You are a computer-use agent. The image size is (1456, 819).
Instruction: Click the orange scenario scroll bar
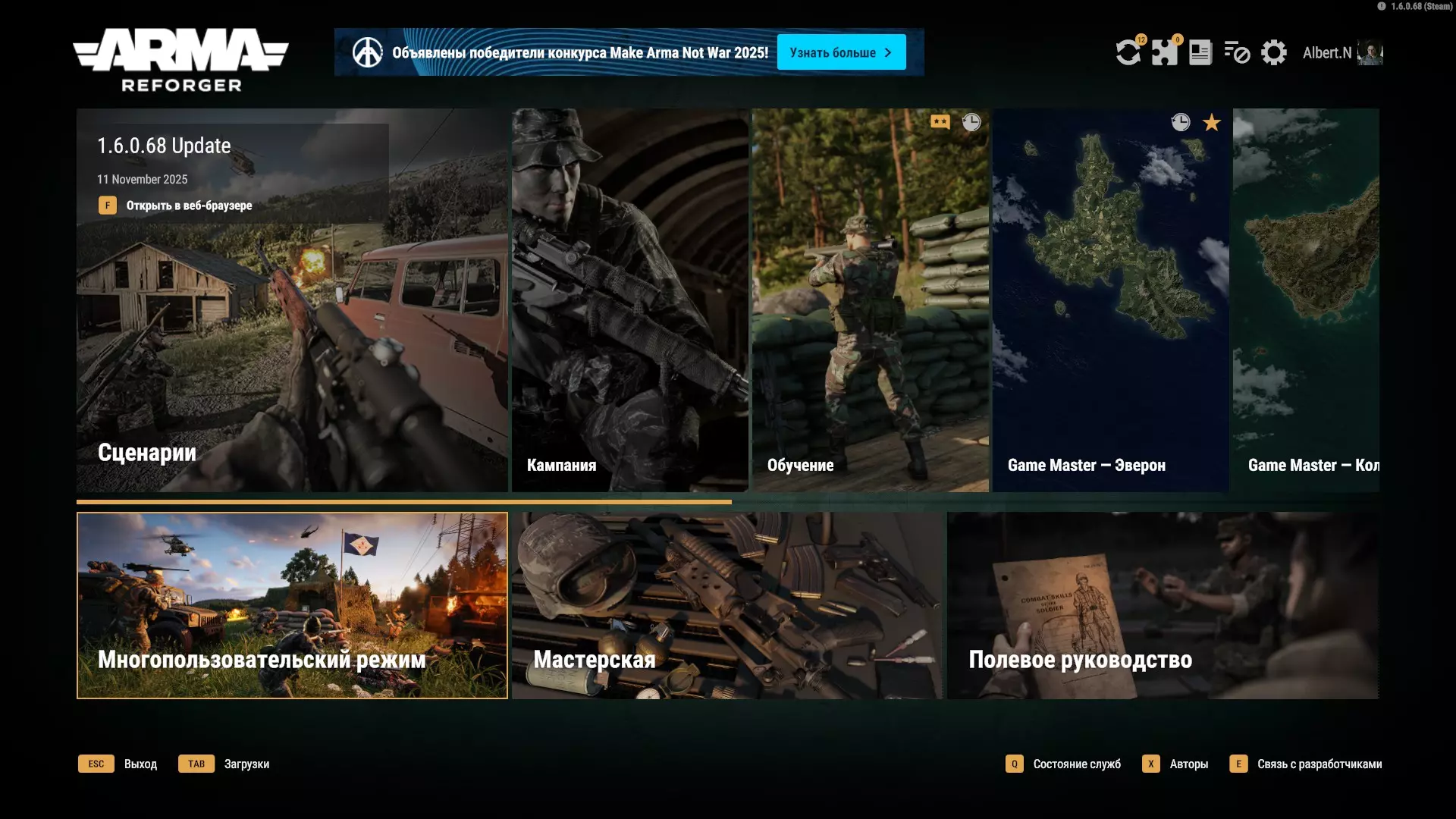pos(403,502)
